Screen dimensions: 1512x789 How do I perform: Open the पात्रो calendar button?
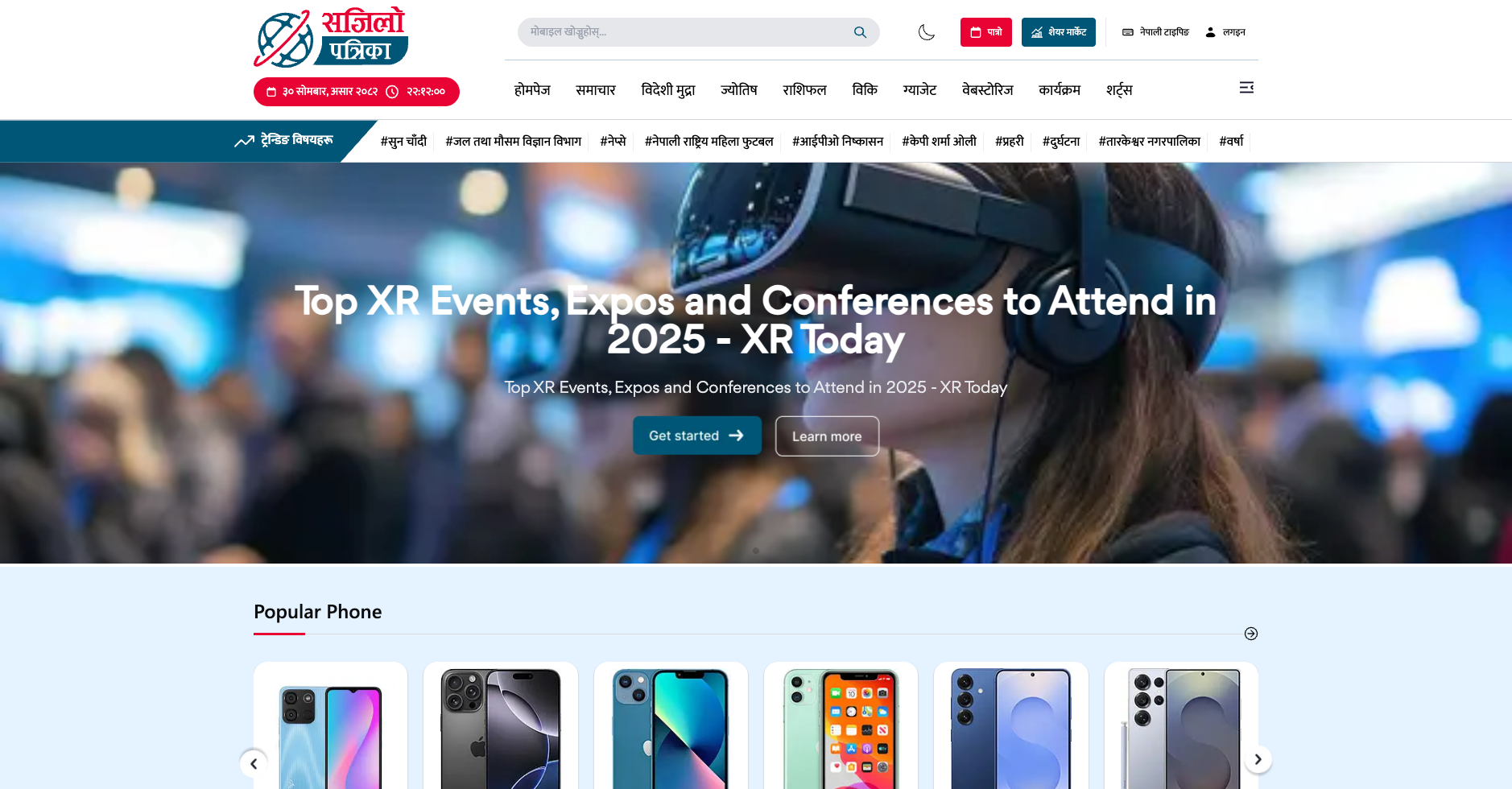click(985, 32)
